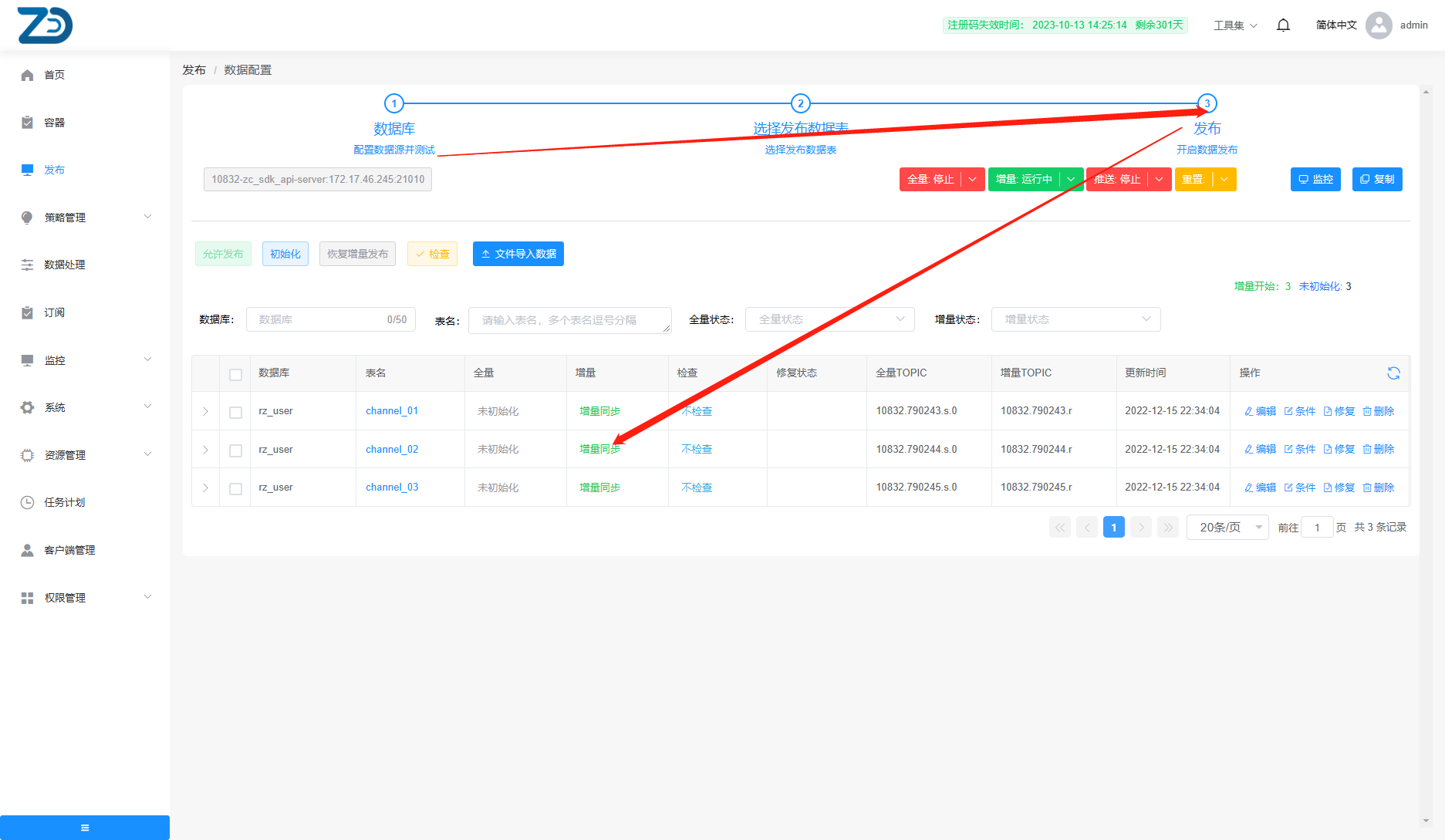1445x840 pixels.
Task: Expand the channel_03 row details
Action: pyautogui.click(x=205, y=487)
